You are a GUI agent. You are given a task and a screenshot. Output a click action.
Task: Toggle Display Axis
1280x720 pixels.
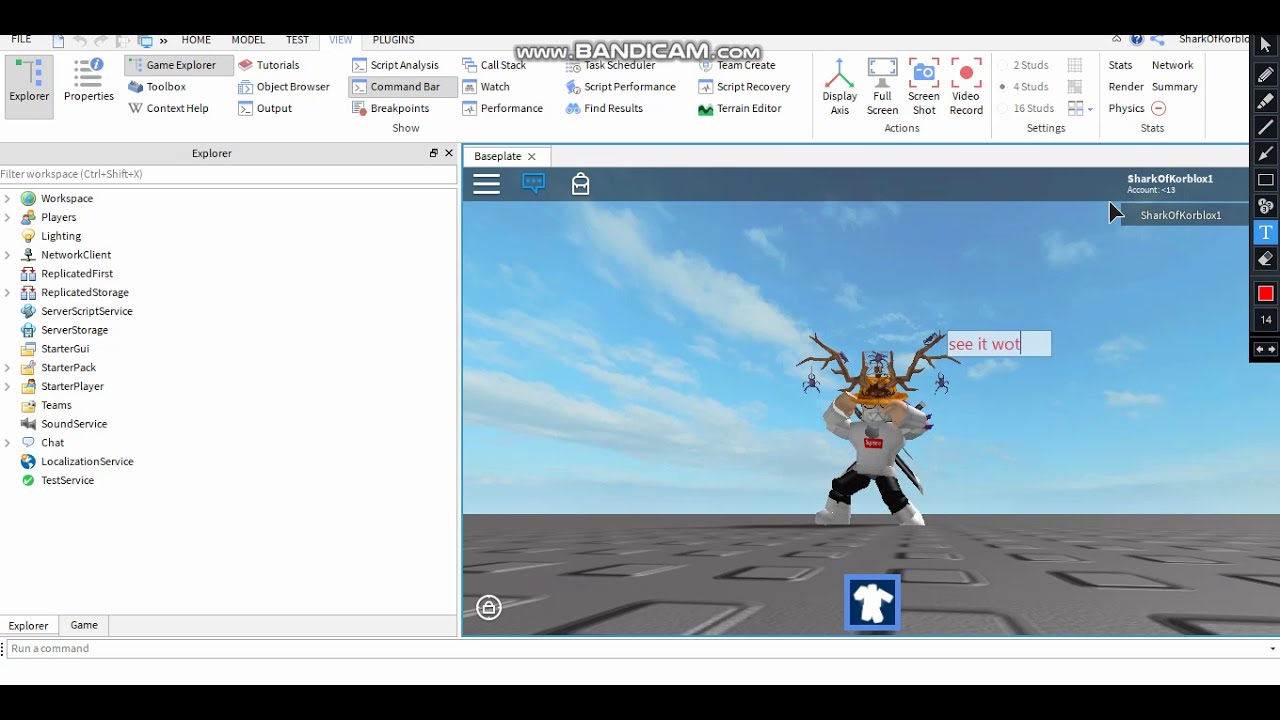[839, 87]
